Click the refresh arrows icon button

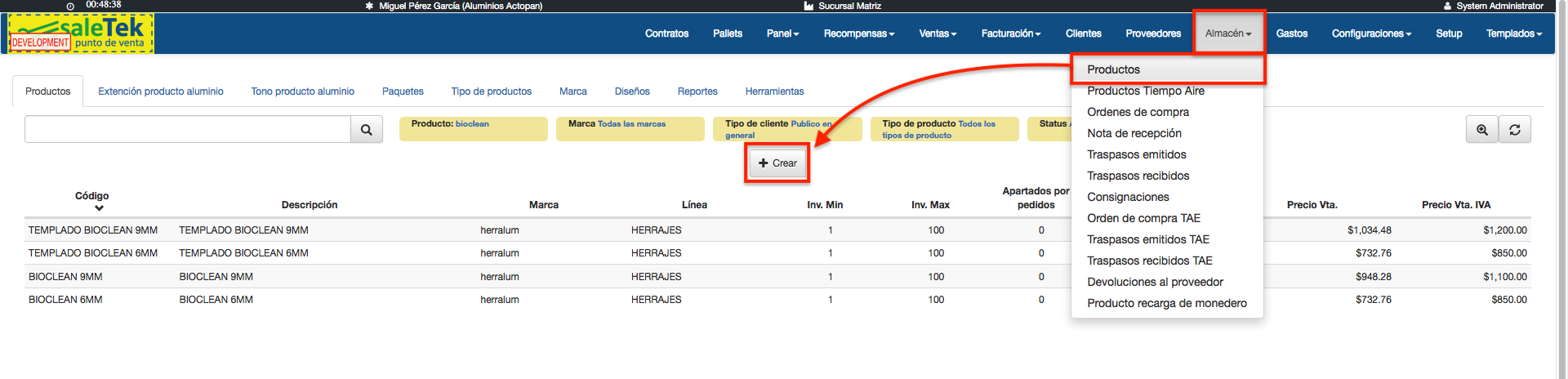[x=1514, y=130]
